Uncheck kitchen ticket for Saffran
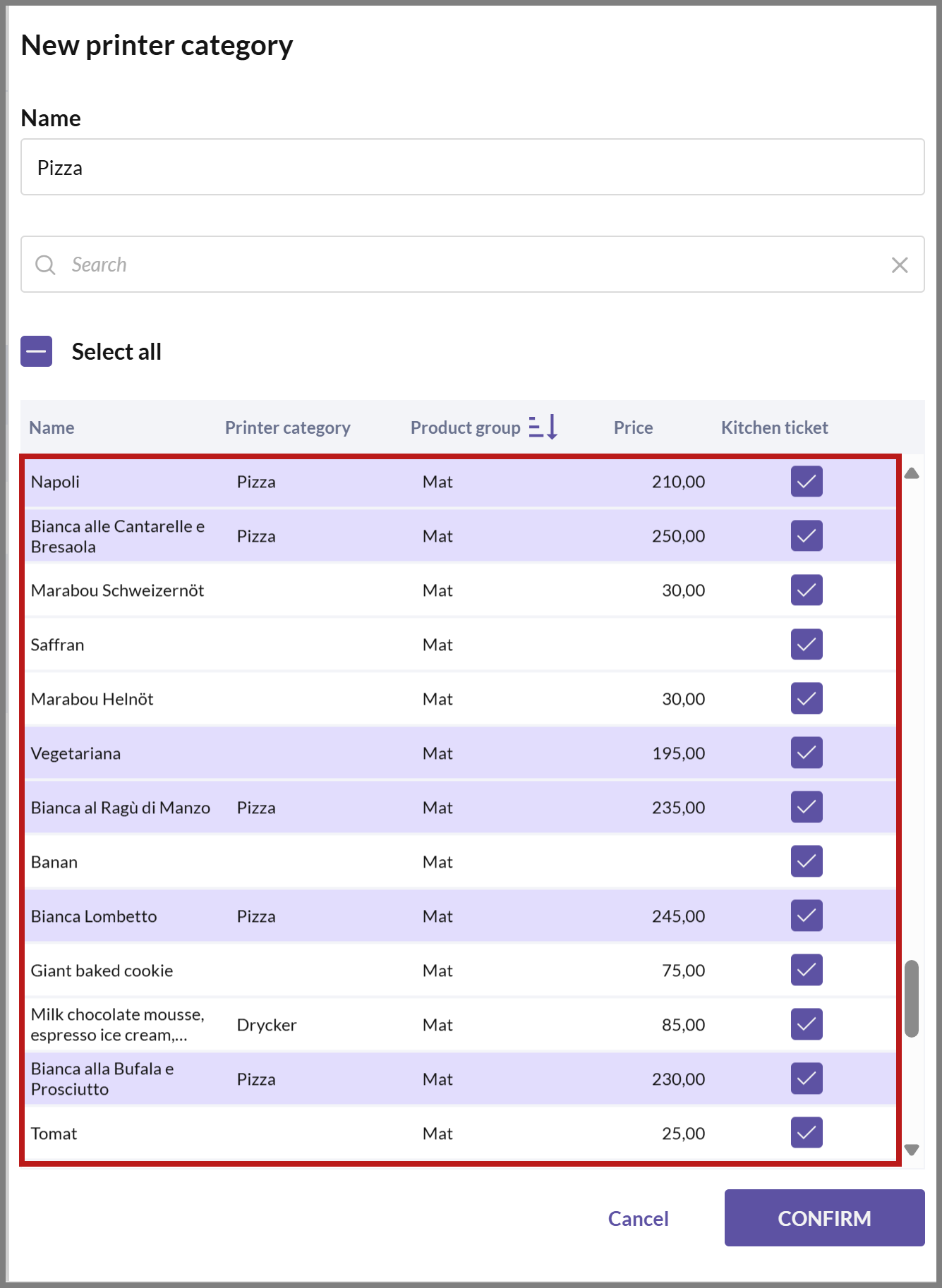 [x=807, y=645]
